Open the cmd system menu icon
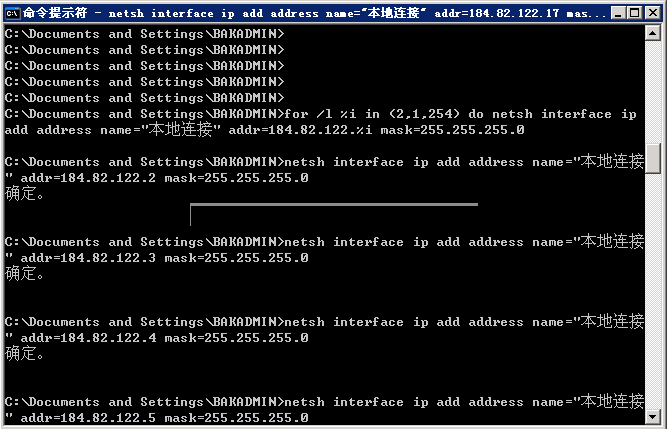The height and width of the screenshot is (429, 667). (12, 13)
